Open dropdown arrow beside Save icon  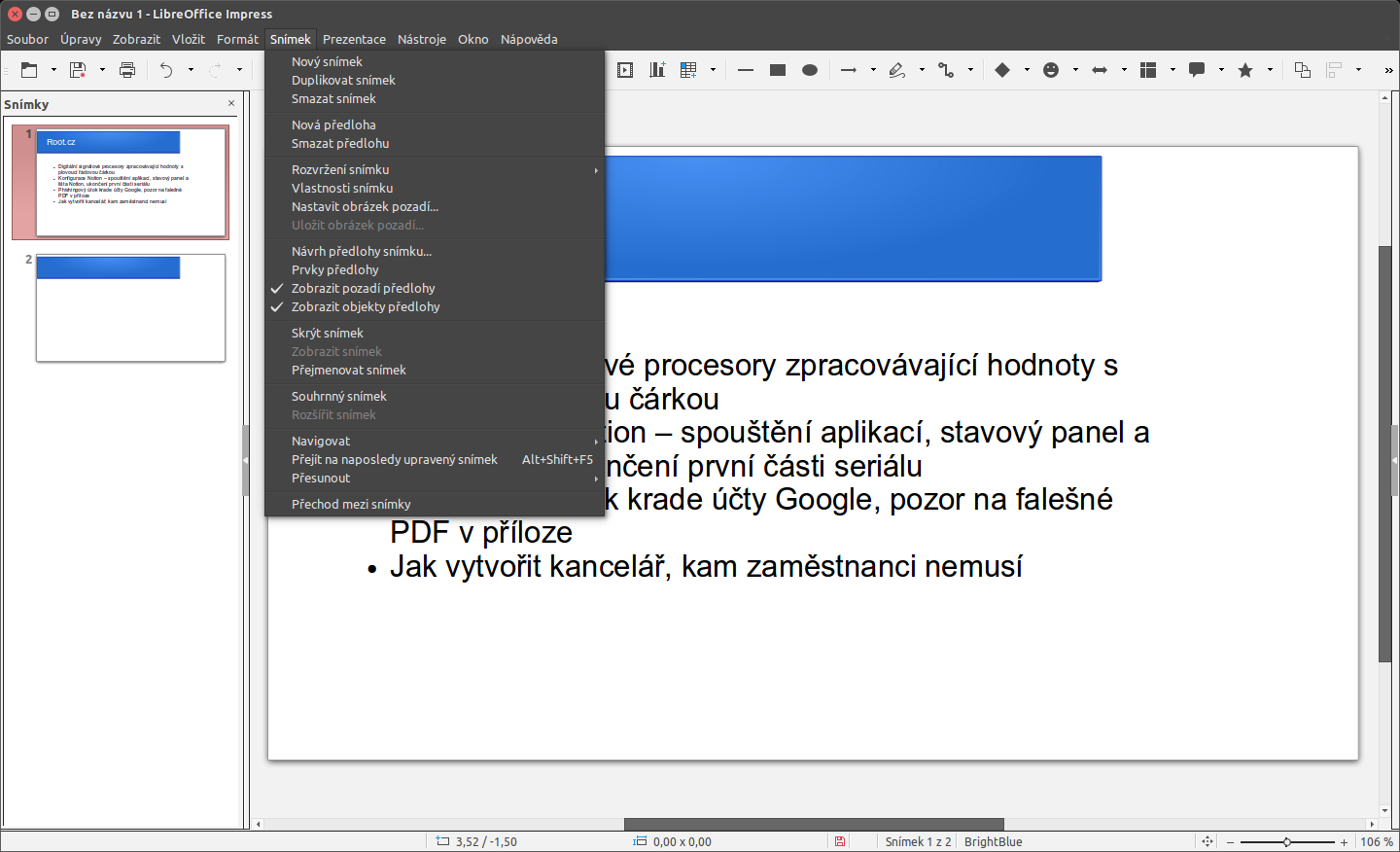click(x=102, y=70)
